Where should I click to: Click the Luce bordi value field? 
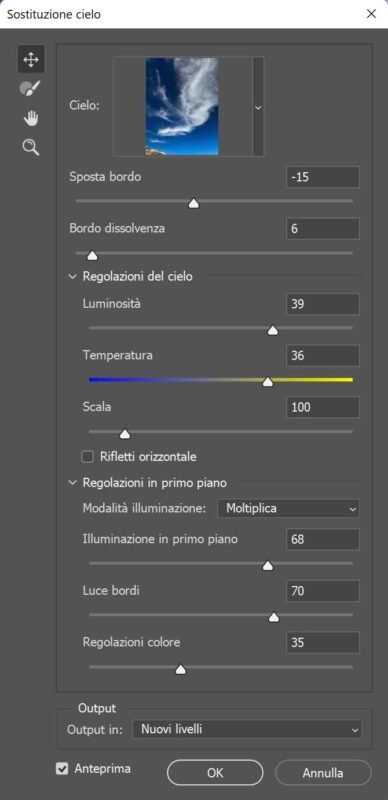coord(323,591)
